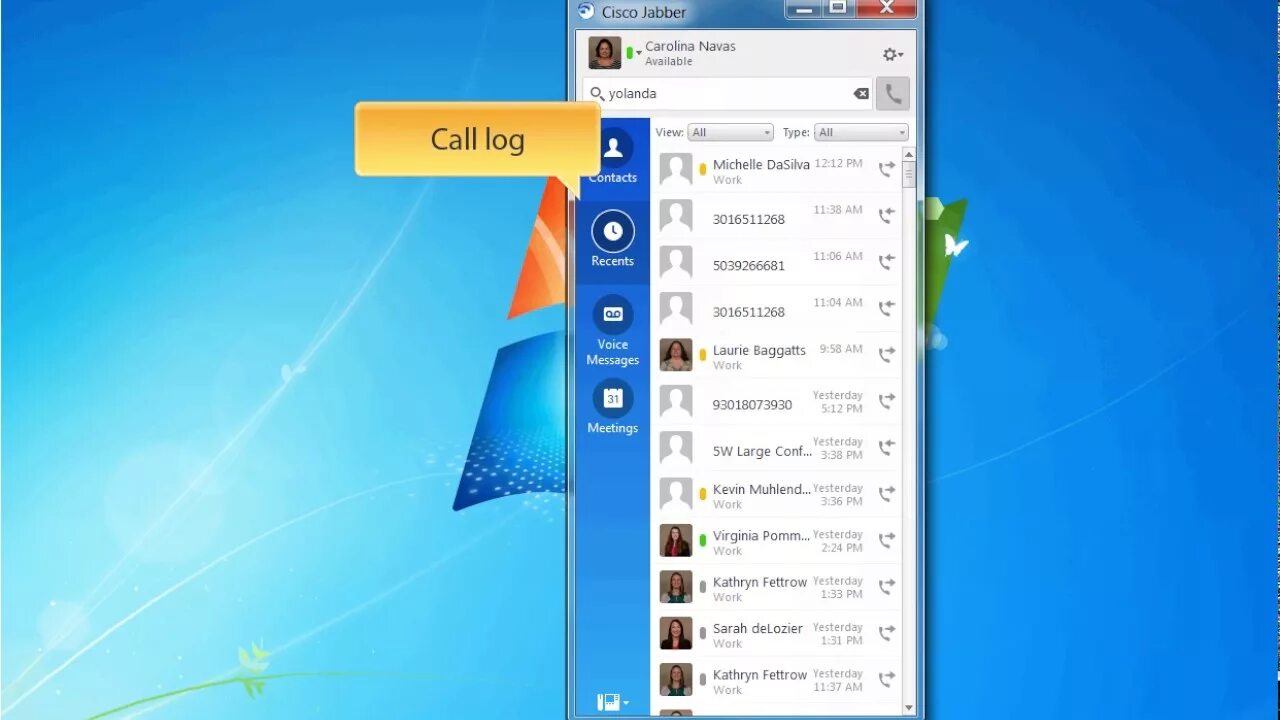Expand the Type filter dropdown
This screenshot has height=720, width=1280.
(x=862, y=132)
